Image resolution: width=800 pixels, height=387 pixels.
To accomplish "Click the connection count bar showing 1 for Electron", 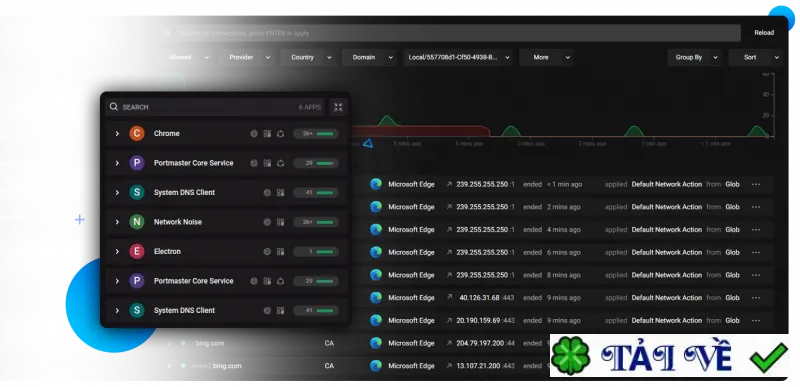I will tap(316, 251).
